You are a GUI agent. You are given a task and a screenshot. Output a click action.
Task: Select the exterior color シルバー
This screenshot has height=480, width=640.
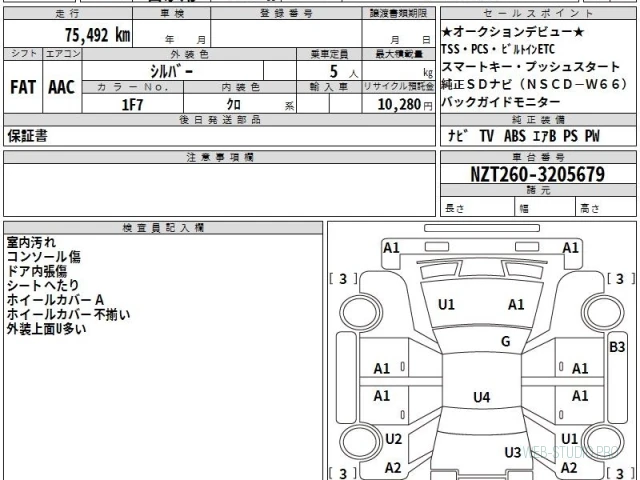tap(171, 71)
